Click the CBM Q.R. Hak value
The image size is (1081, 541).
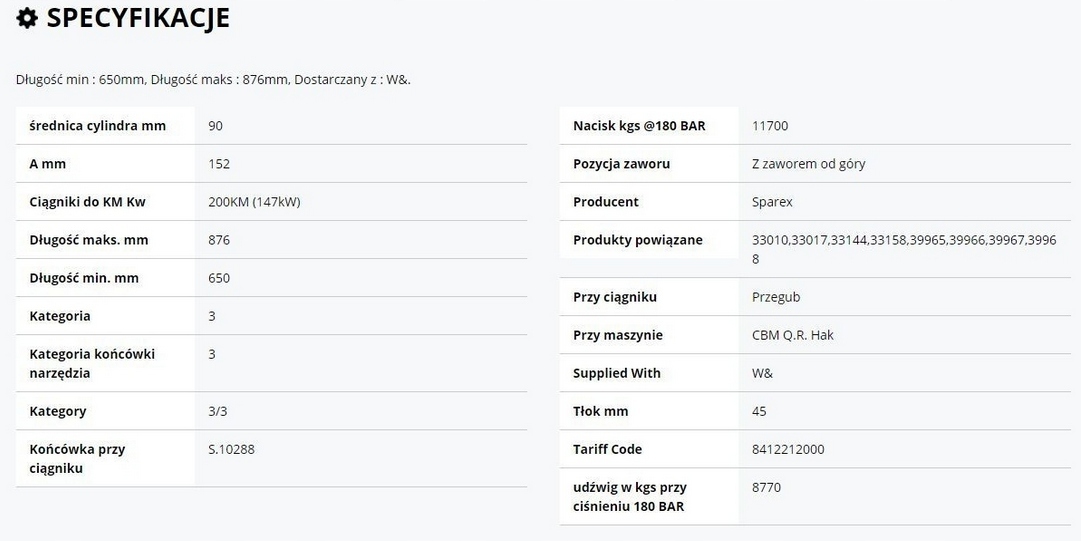(792, 335)
